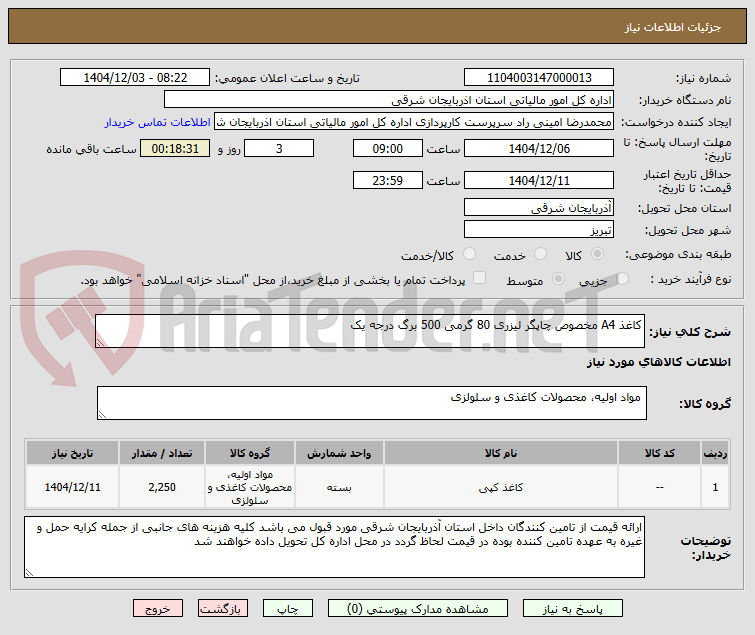Click the توضیحات خریدار notes textarea
The height and width of the screenshot is (635, 755).
334,547
